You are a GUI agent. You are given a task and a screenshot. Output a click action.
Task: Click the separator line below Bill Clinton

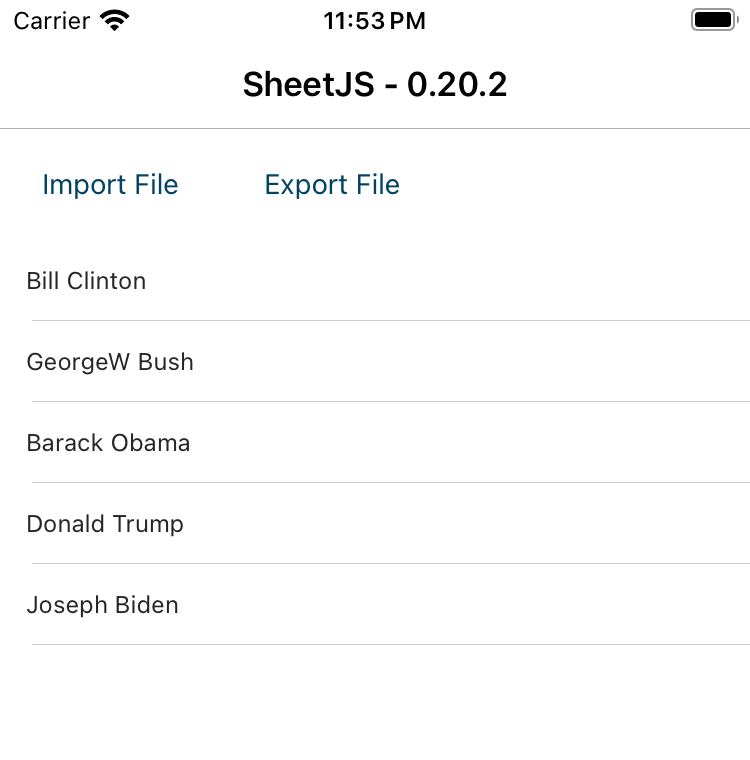(x=390, y=321)
